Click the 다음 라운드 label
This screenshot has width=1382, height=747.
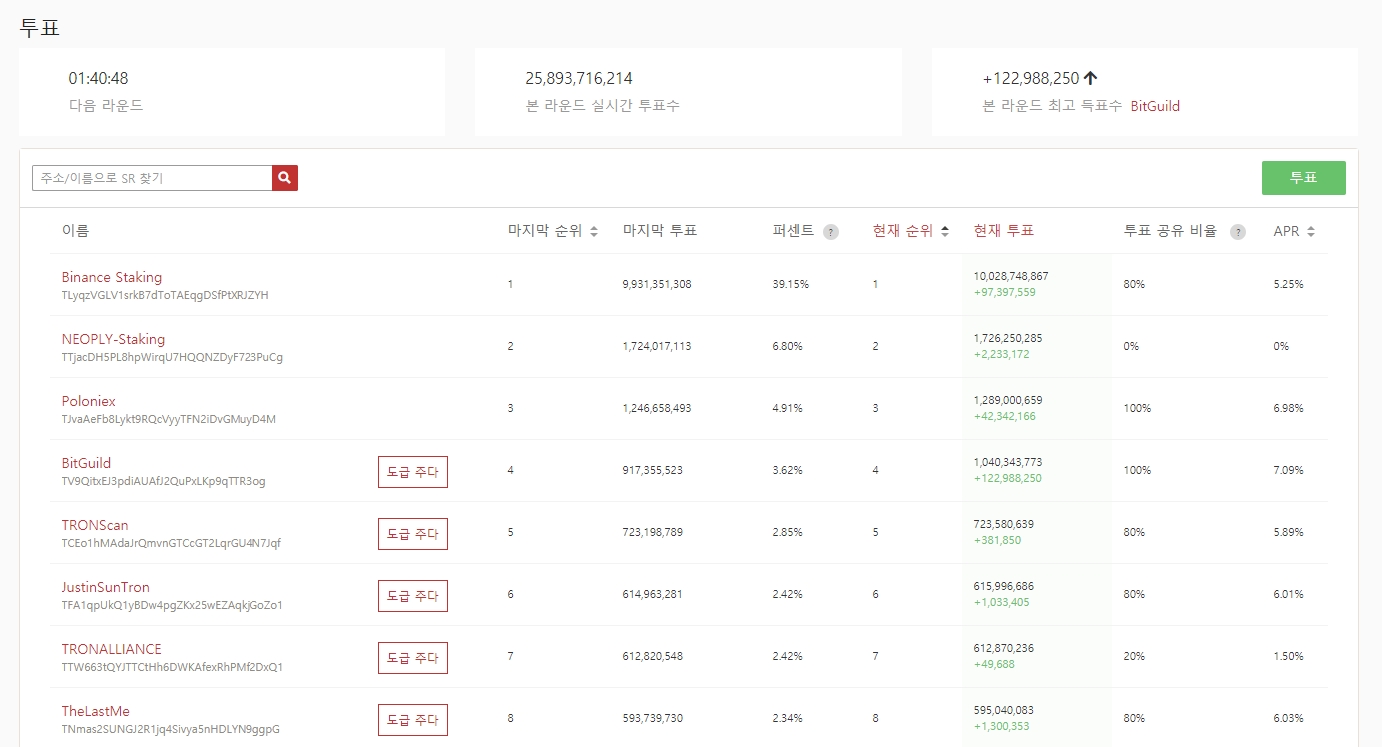point(106,105)
